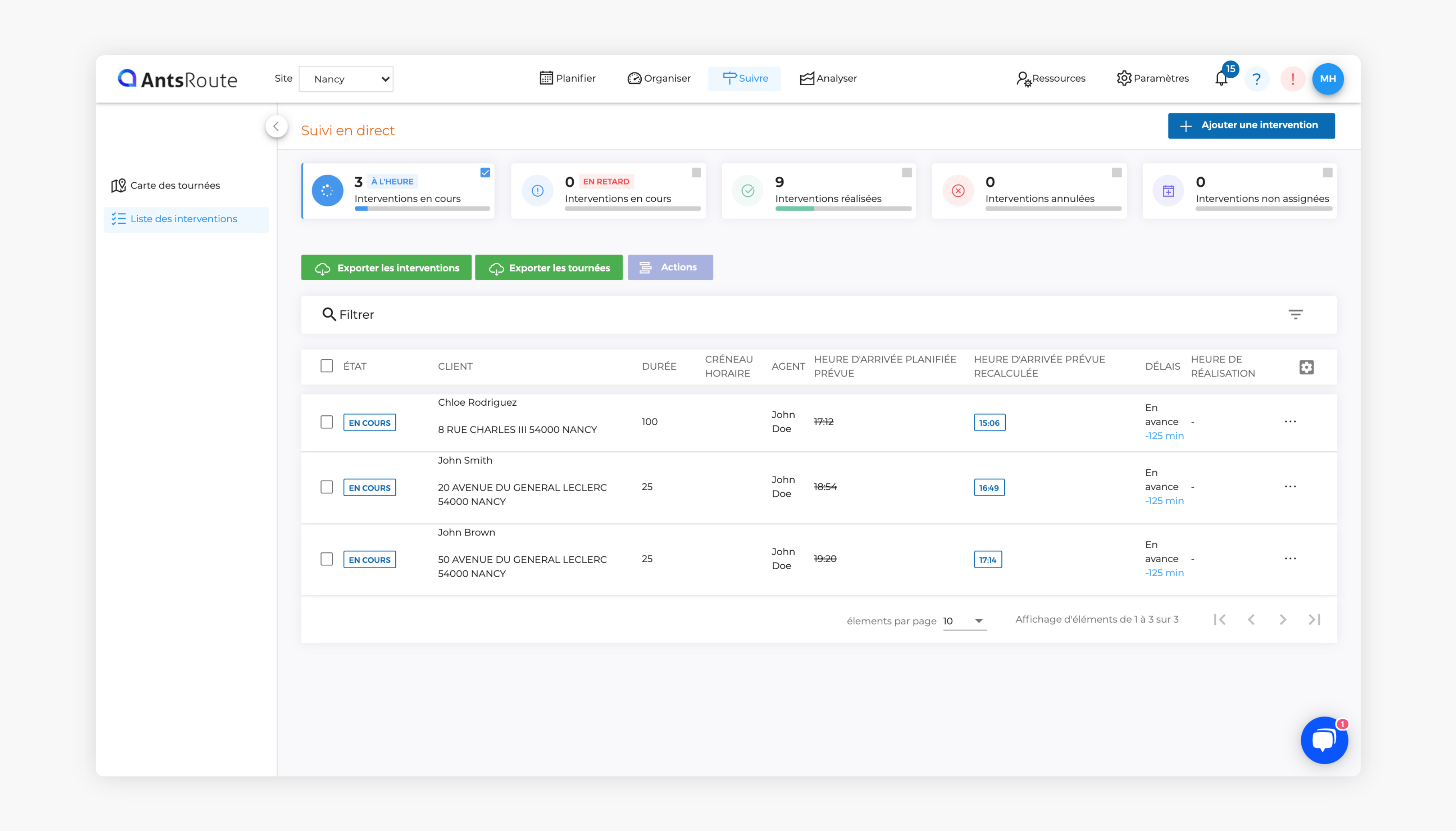This screenshot has height=831, width=1456.
Task: Go to the last page arrow
Action: pyautogui.click(x=1314, y=619)
